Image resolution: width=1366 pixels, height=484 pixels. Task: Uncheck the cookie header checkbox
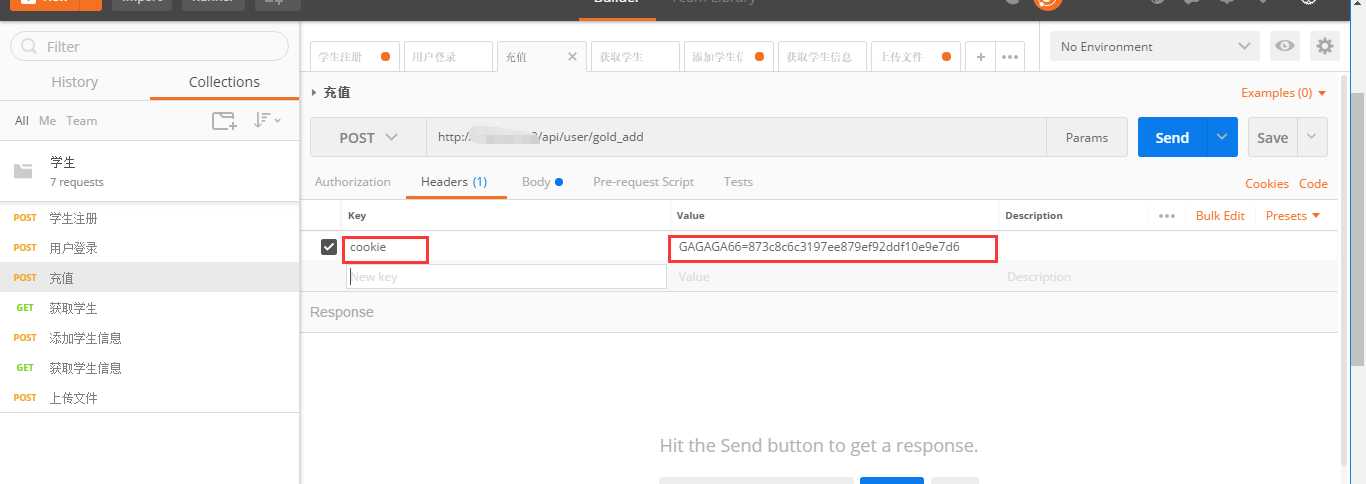coord(328,246)
